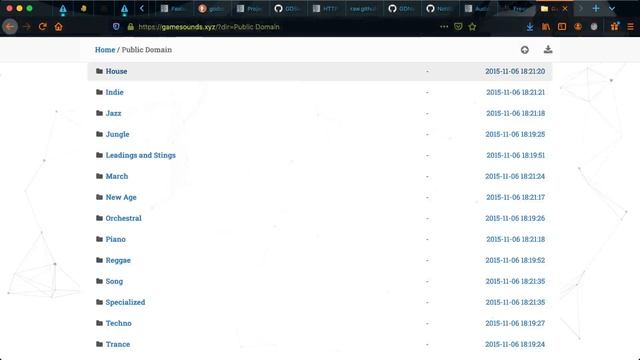Switch to the HTTP tab
640x360 pixels.
click(x=325, y=9)
